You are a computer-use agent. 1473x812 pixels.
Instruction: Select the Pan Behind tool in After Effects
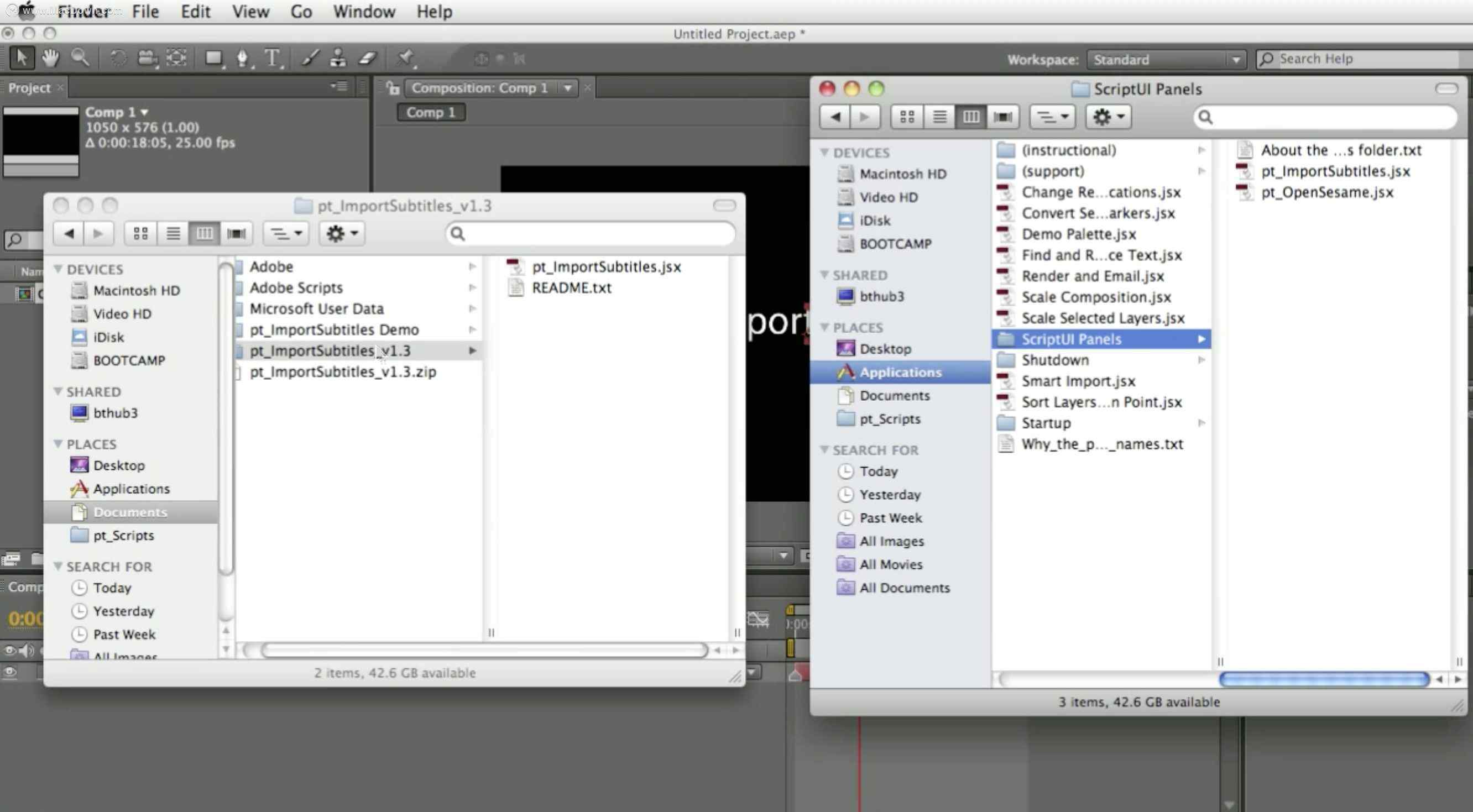(x=176, y=59)
